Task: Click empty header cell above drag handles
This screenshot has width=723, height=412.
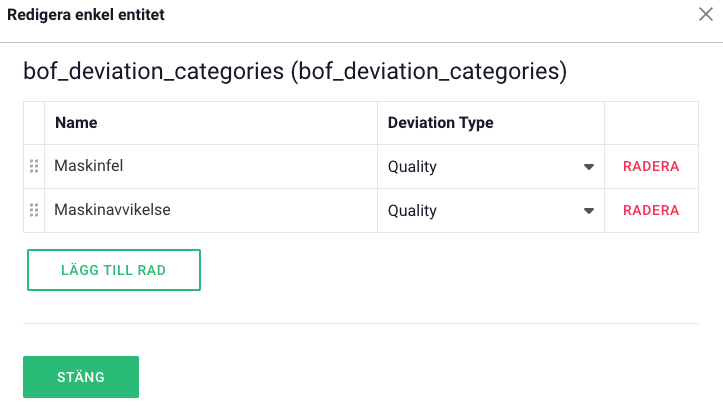Action: click(x=34, y=123)
